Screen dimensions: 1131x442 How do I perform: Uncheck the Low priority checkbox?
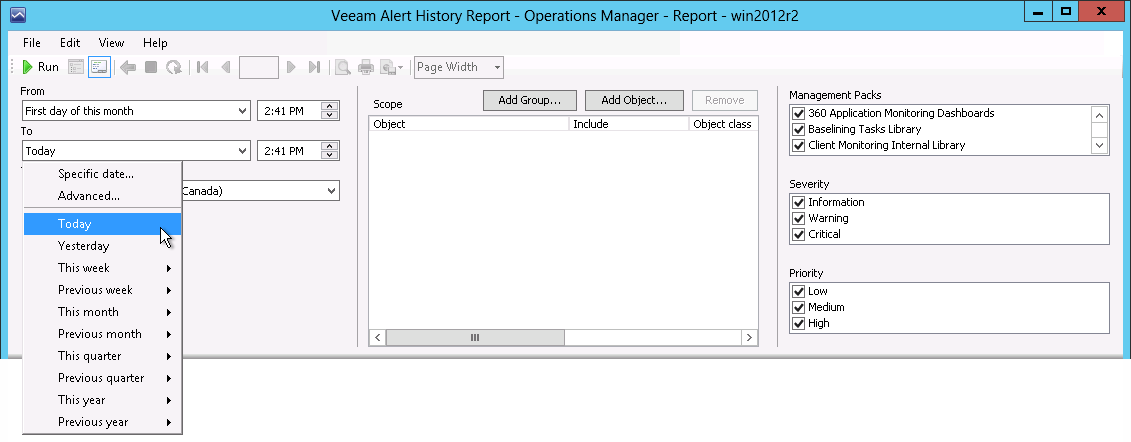pyautogui.click(x=798, y=291)
